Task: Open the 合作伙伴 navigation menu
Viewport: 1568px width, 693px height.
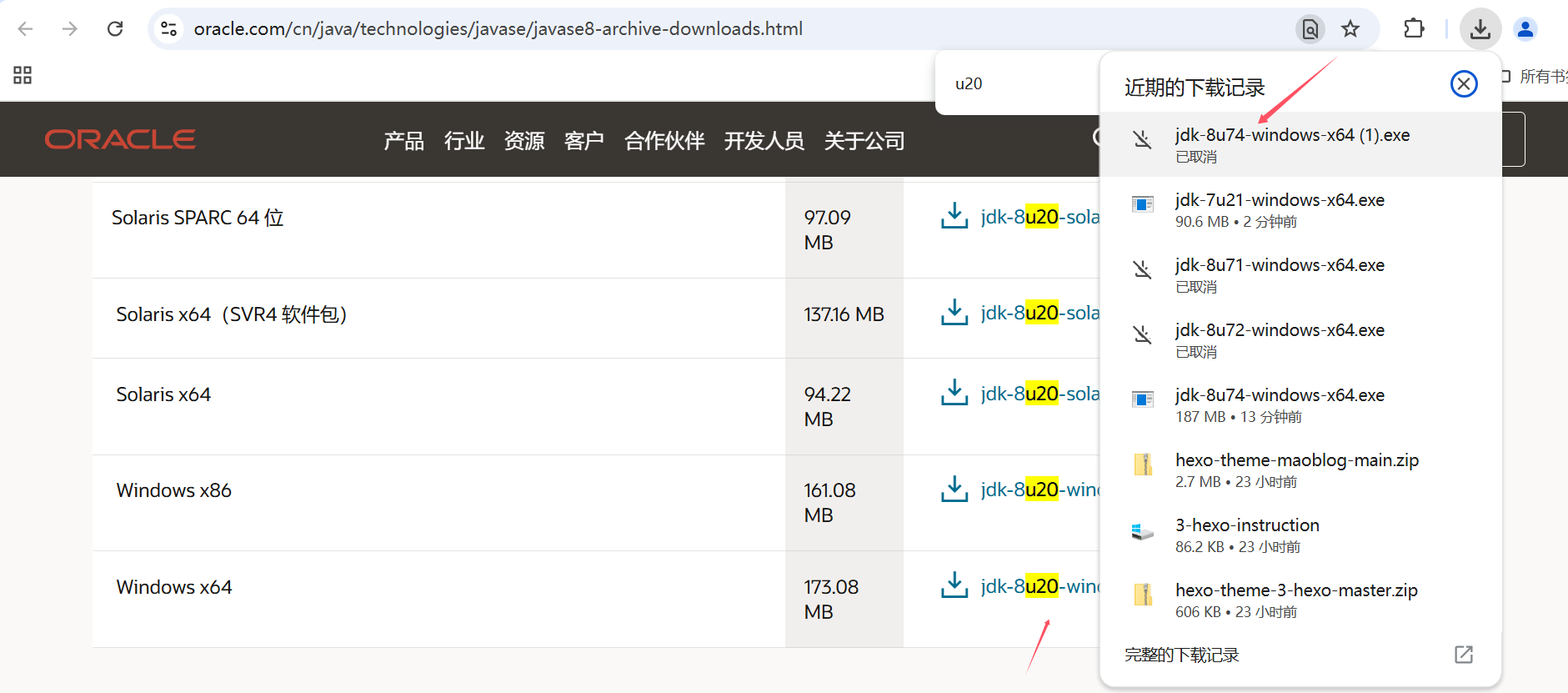Action: 664,141
